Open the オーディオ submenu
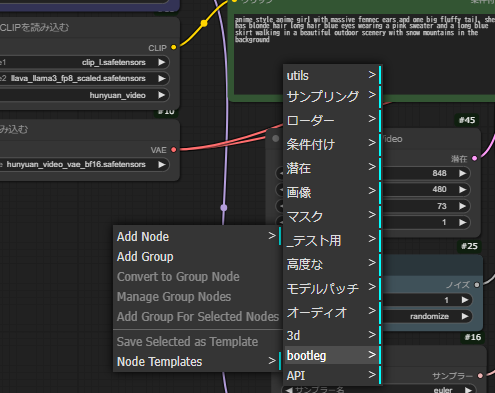Screen dimensions: 495x393 [332, 312]
